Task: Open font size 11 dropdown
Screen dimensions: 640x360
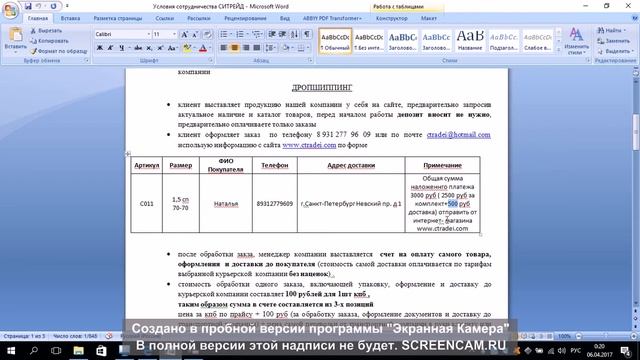Action: click(x=174, y=34)
